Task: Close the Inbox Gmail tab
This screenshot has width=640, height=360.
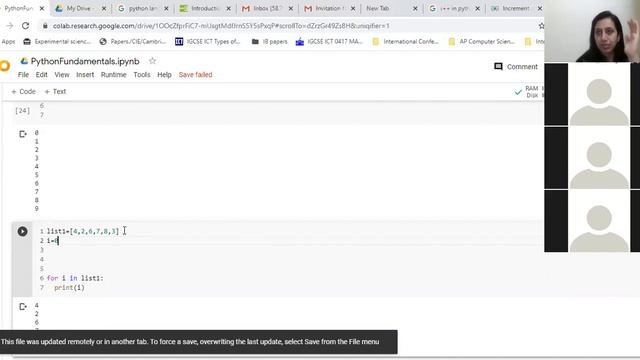Action: [x=291, y=8]
